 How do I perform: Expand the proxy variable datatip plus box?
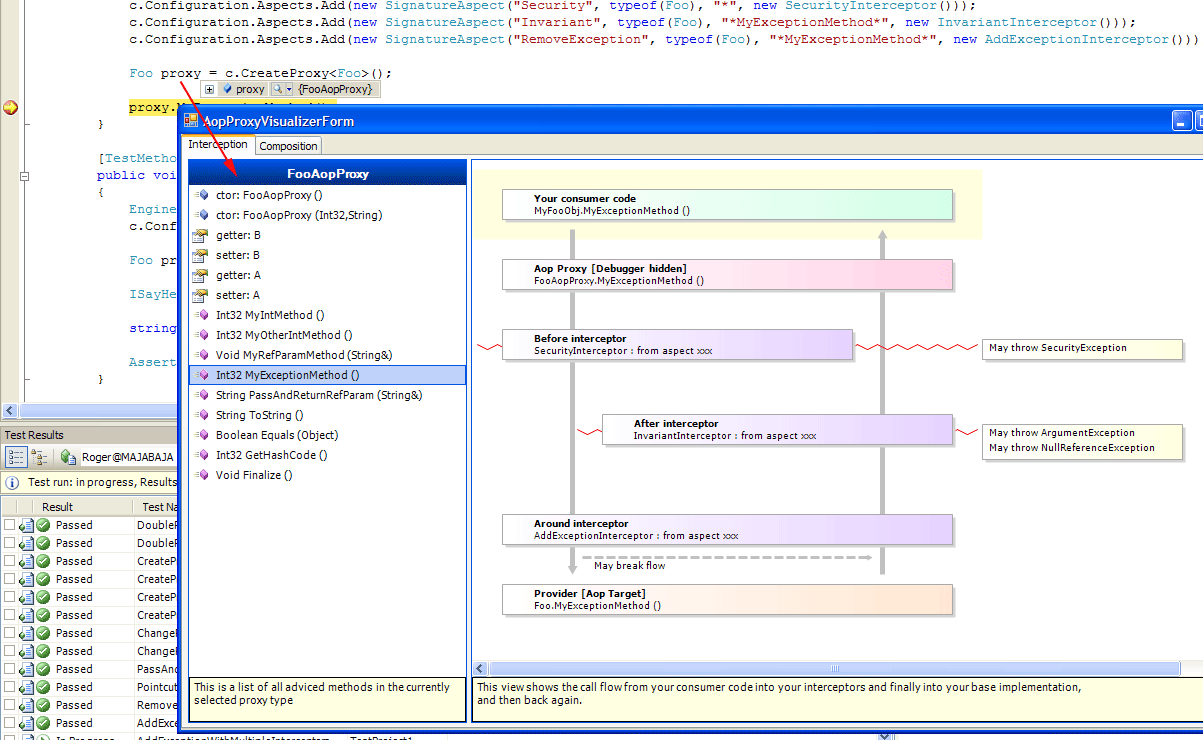coord(210,89)
